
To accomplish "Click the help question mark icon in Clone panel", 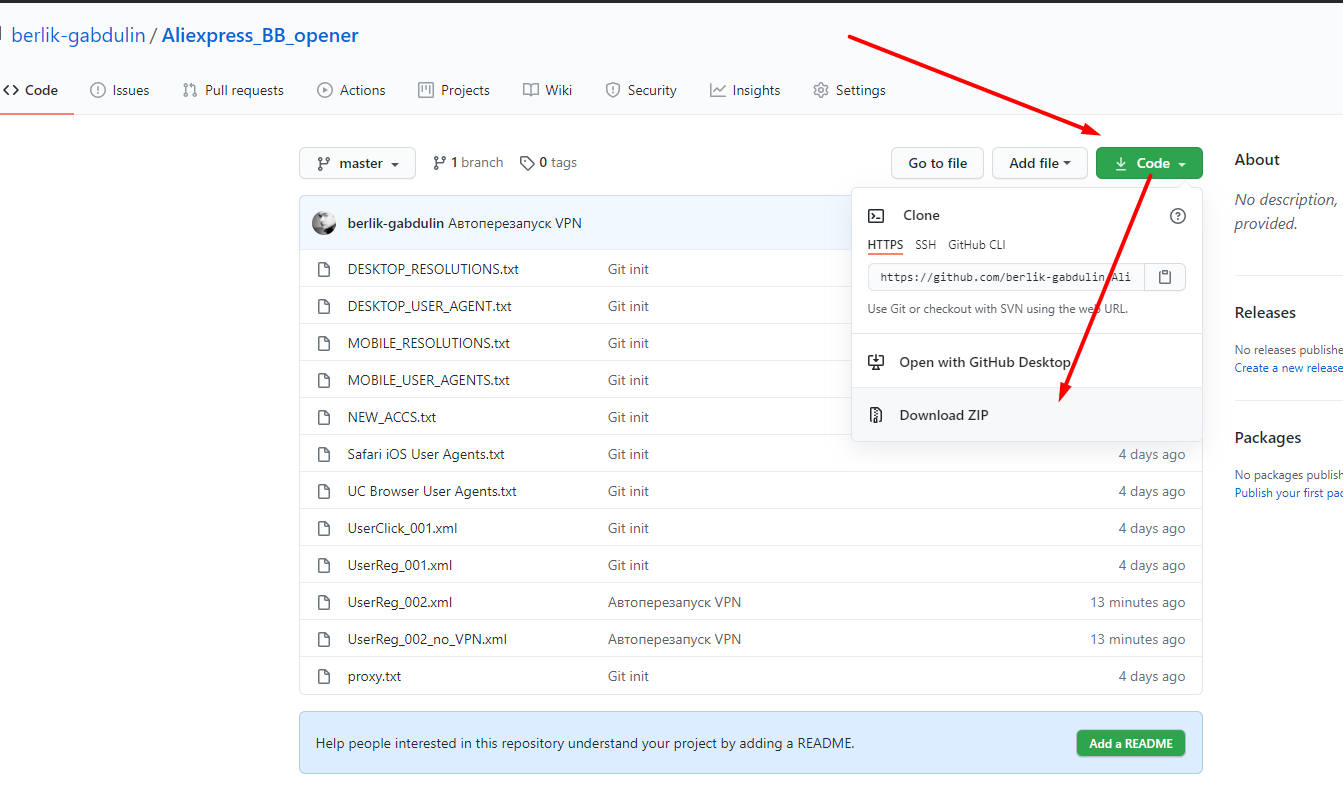I will [1178, 215].
